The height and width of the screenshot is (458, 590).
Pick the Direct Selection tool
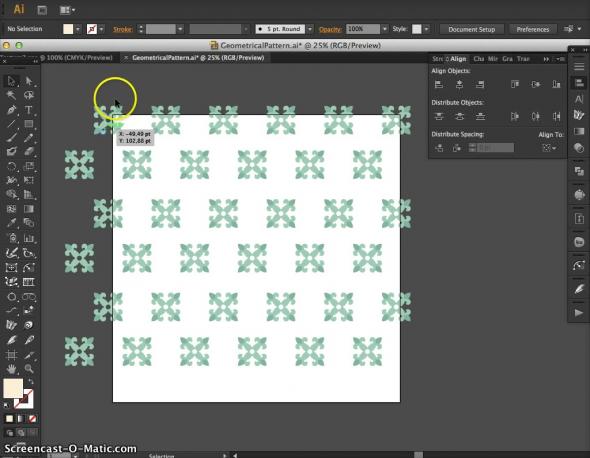point(29,81)
